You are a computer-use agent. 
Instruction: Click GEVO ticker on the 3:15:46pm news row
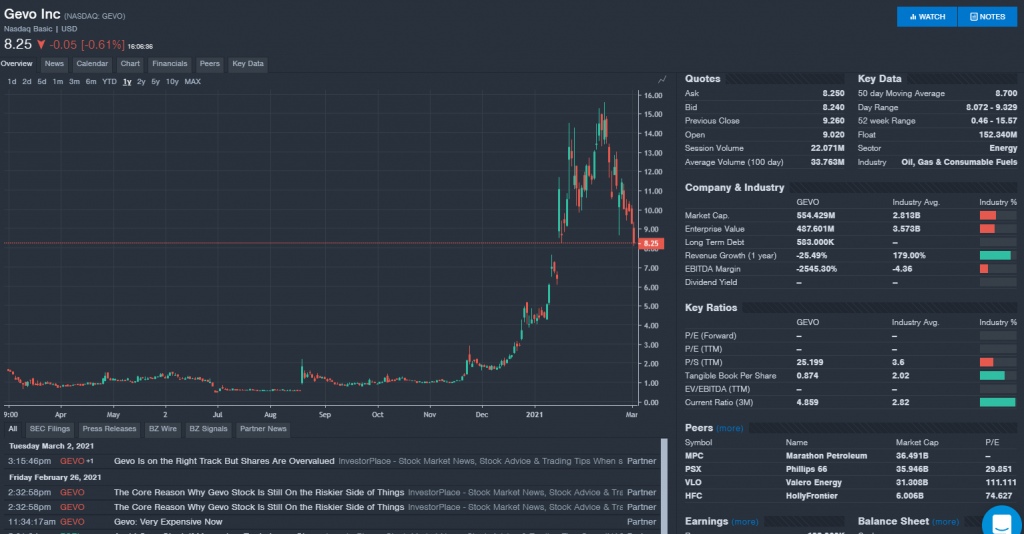pos(72,461)
